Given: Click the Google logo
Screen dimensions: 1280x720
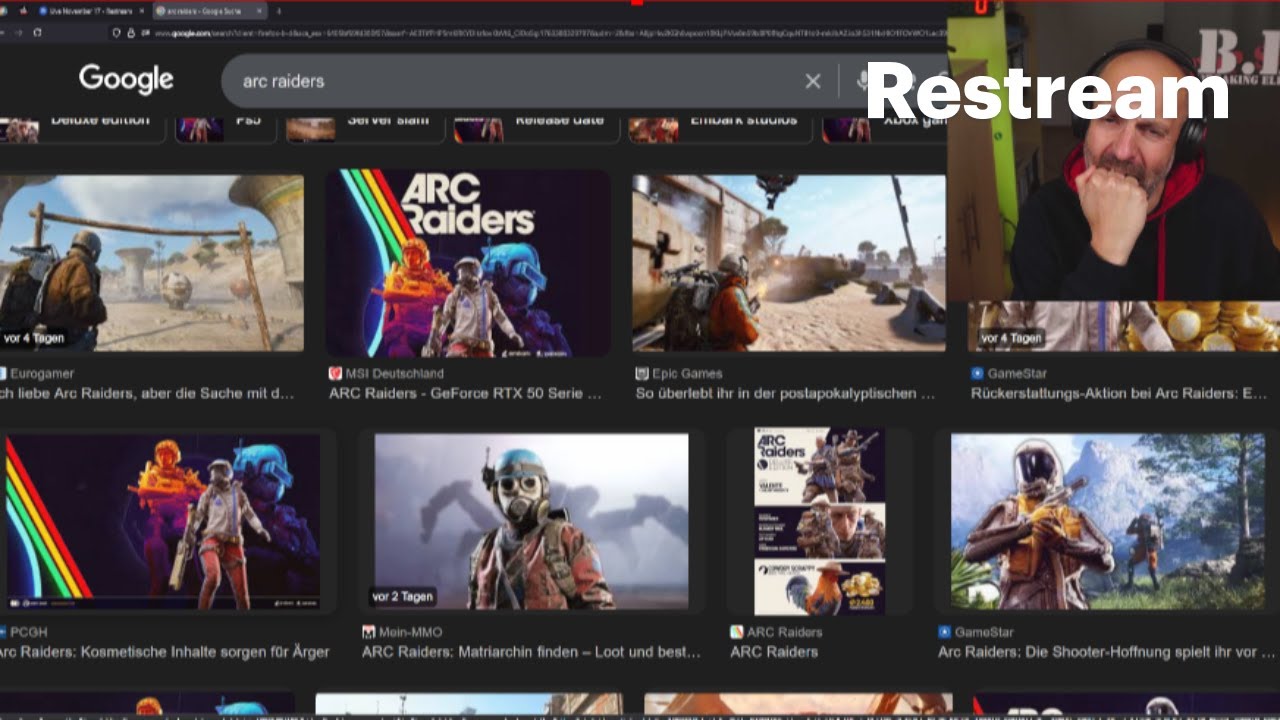Looking at the screenshot, I should tap(126, 79).
